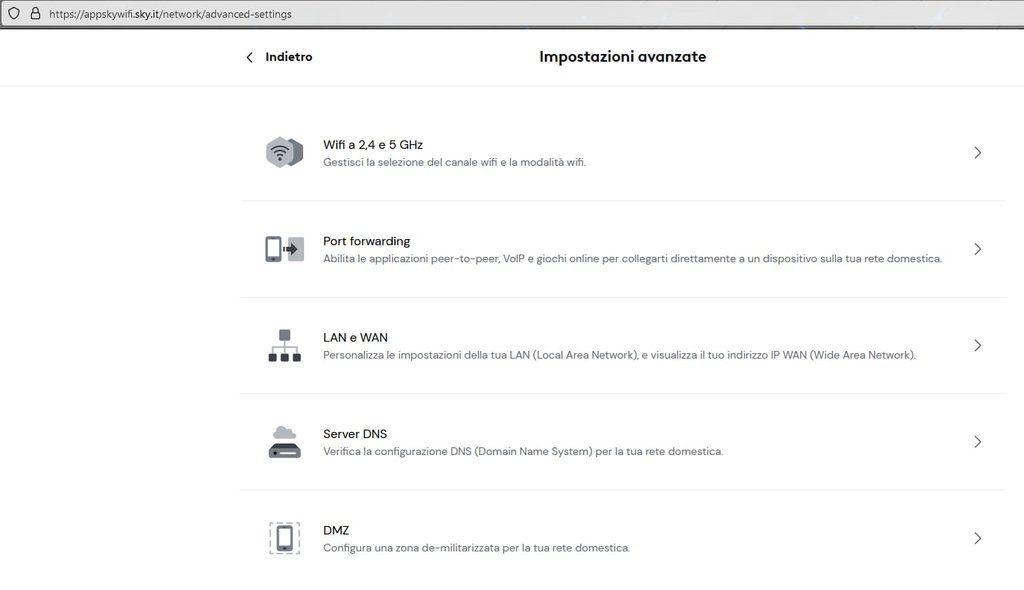1024x590 pixels.
Task: Open the LAN e WAN title
Action: click(355, 338)
